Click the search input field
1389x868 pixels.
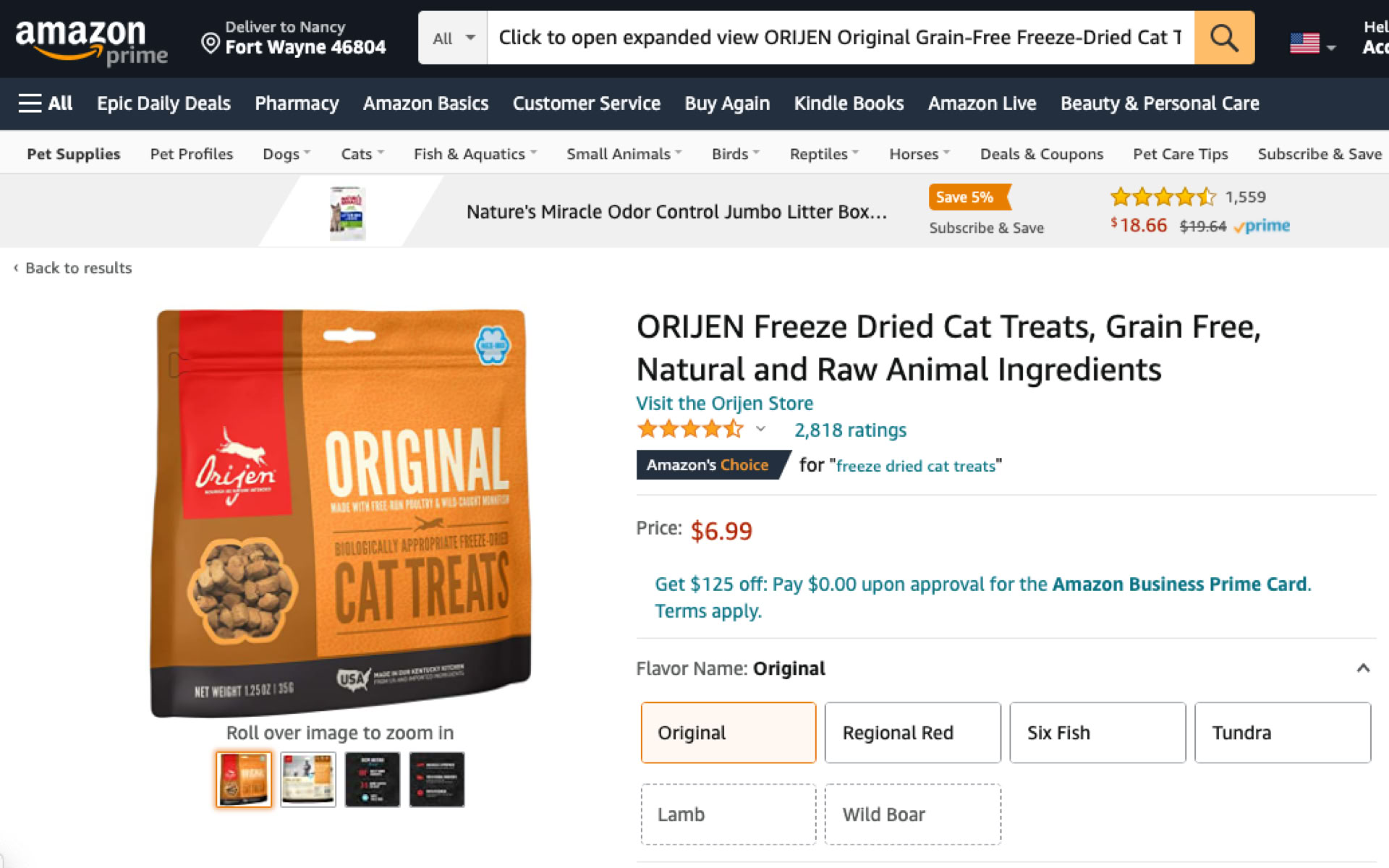point(839,38)
